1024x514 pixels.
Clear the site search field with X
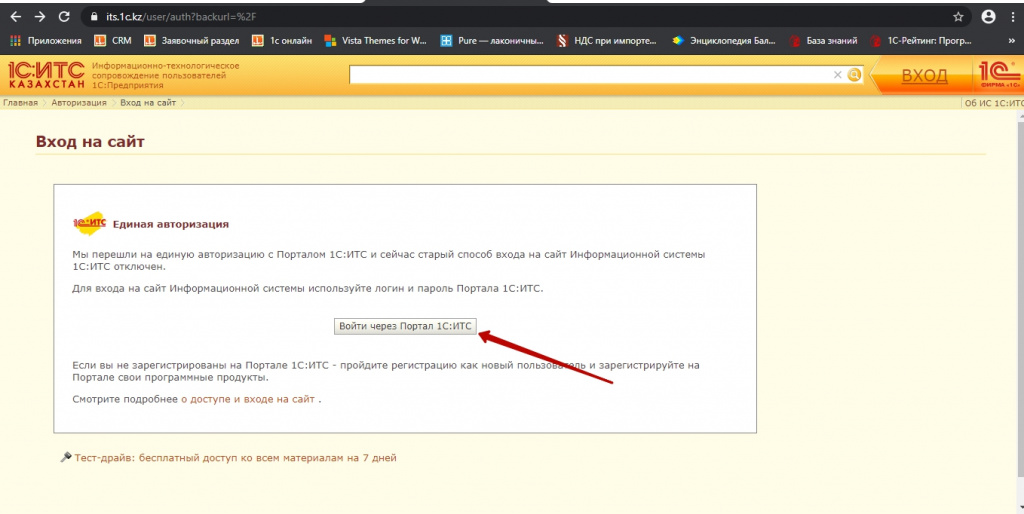(x=838, y=75)
